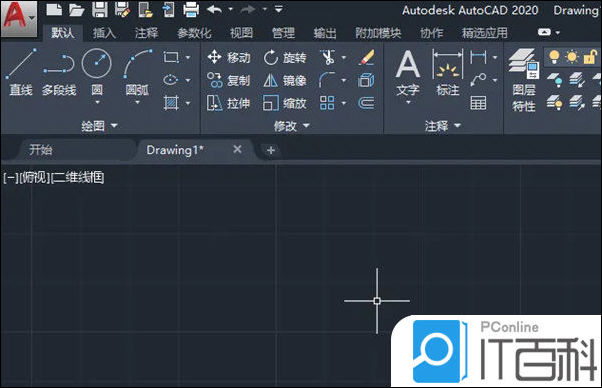Open the undo history dropdown arrow
This screenshot has width=602, height=388.
pyautogui.click(x=230, y=9)
